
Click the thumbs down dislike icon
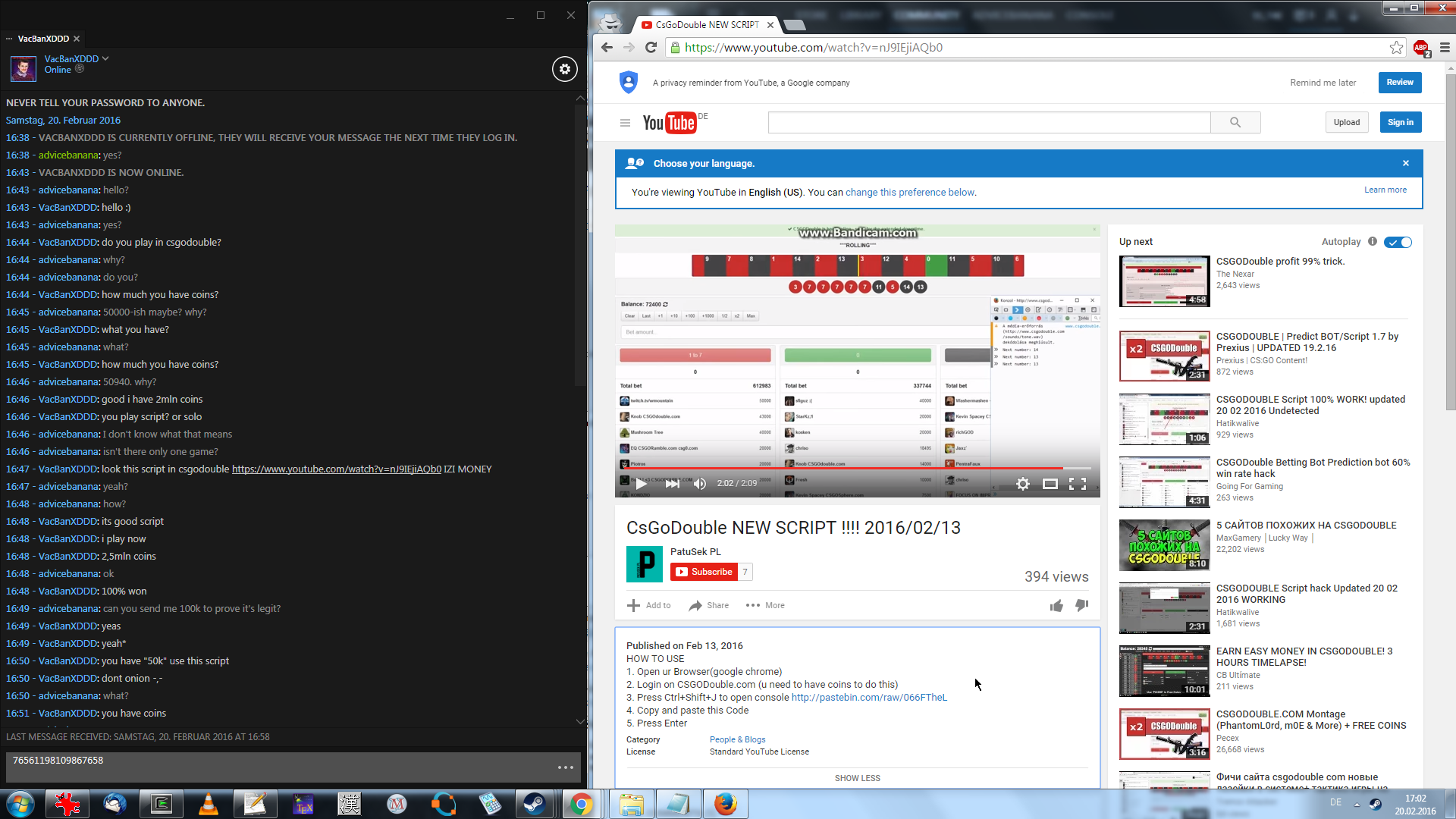1082,605
